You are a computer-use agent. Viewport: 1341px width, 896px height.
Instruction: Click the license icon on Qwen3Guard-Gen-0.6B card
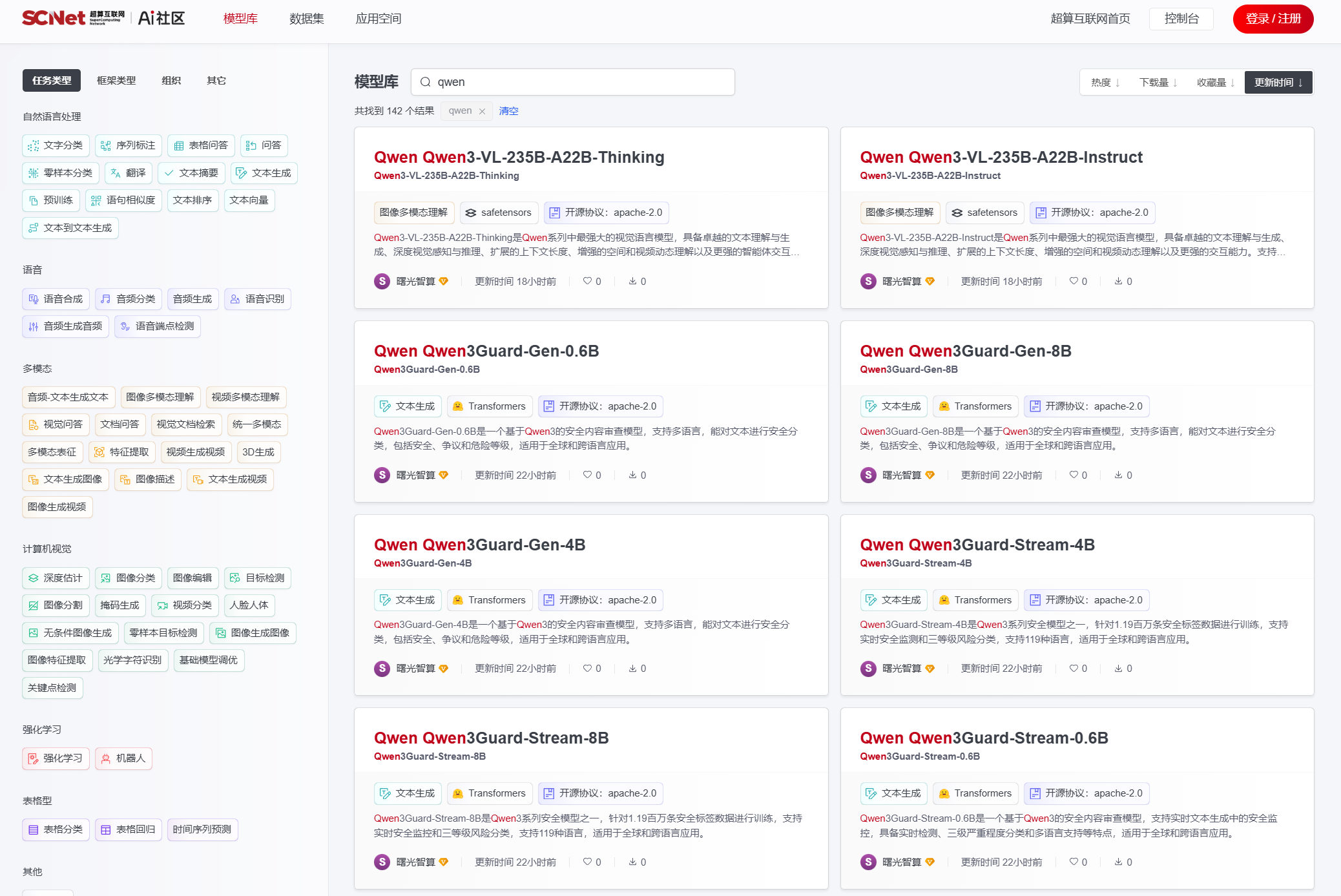[x=549, y=406]
